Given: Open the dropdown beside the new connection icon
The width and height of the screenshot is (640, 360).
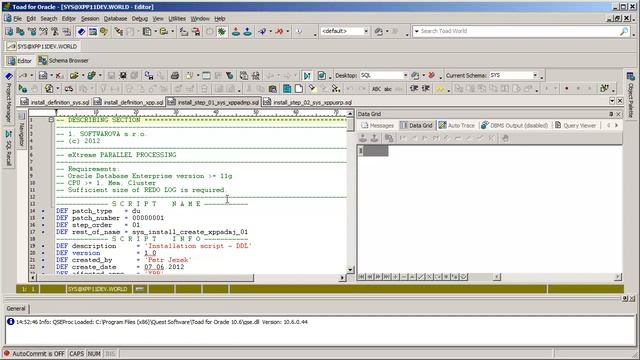Looking at the screenshot, I should [x=270, y=31].
